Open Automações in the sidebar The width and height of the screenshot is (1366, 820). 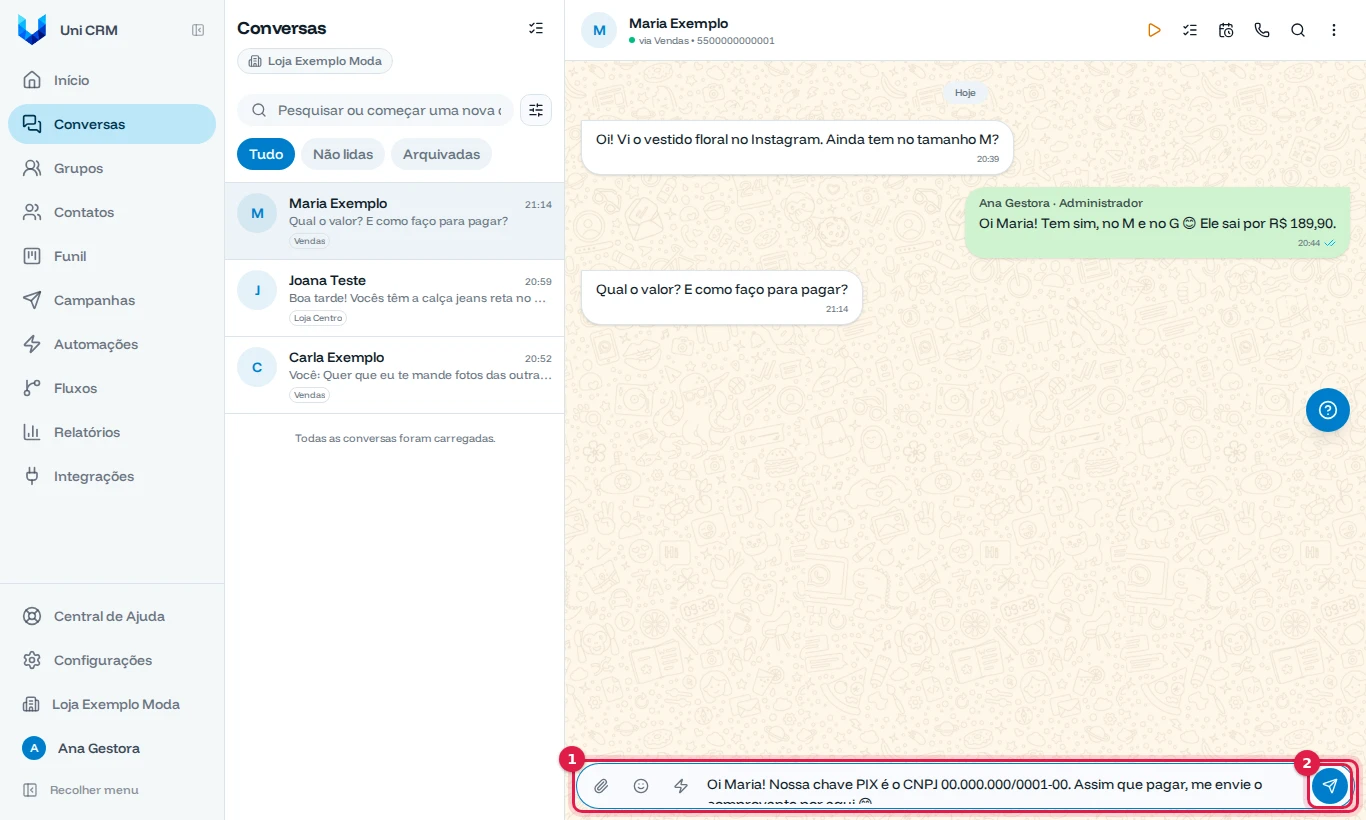point(112,344)
